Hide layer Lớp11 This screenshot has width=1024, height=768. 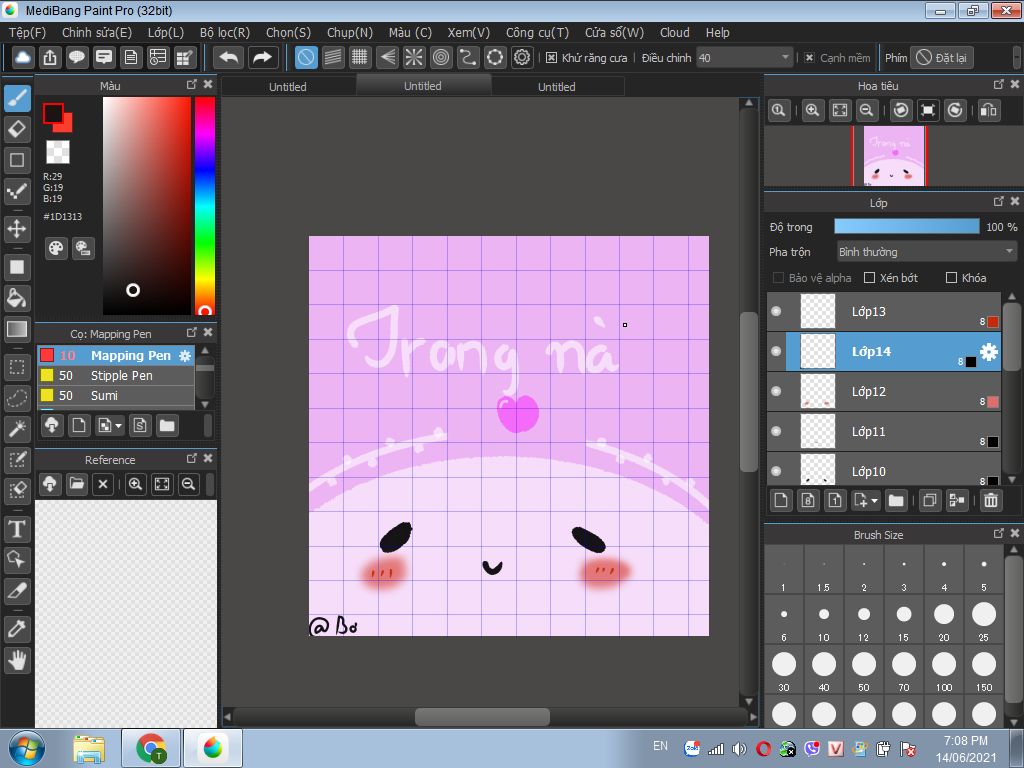click(x=776, y=431)
